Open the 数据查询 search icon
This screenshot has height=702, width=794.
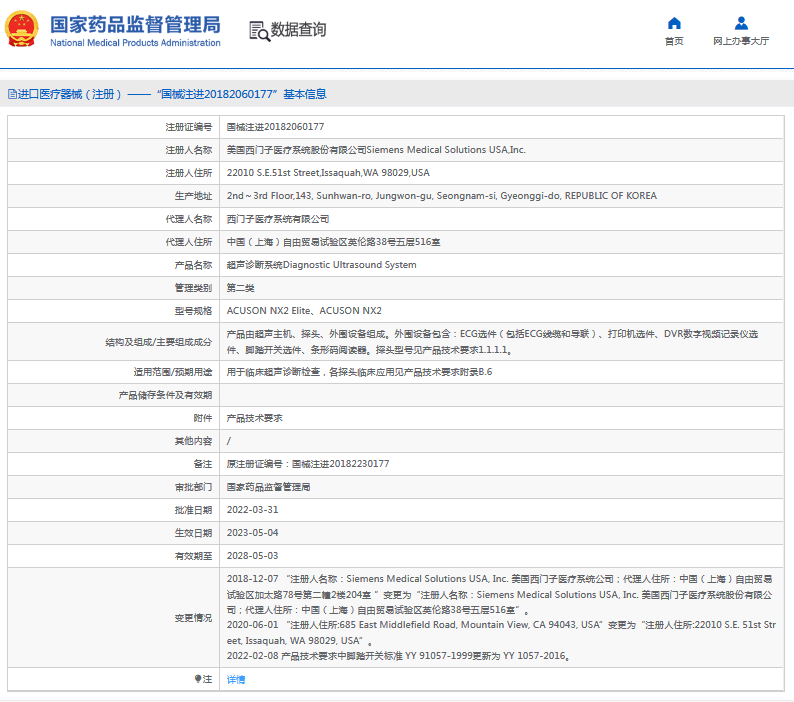coord(260,31)
